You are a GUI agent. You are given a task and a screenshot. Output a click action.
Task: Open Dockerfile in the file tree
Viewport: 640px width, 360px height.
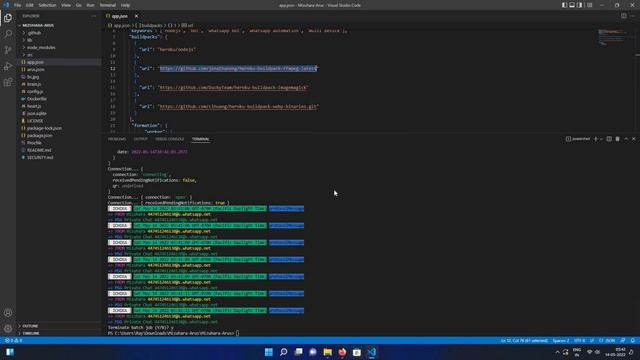point(37,99)
